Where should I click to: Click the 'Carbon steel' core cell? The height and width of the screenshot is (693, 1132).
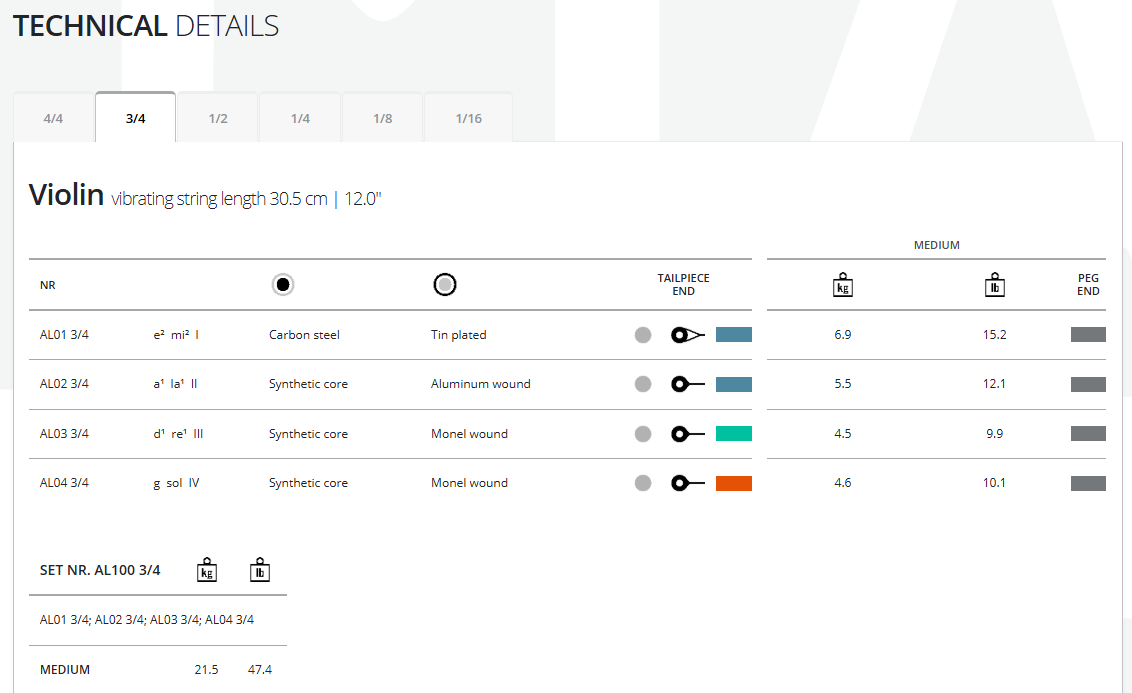(304, 335)
